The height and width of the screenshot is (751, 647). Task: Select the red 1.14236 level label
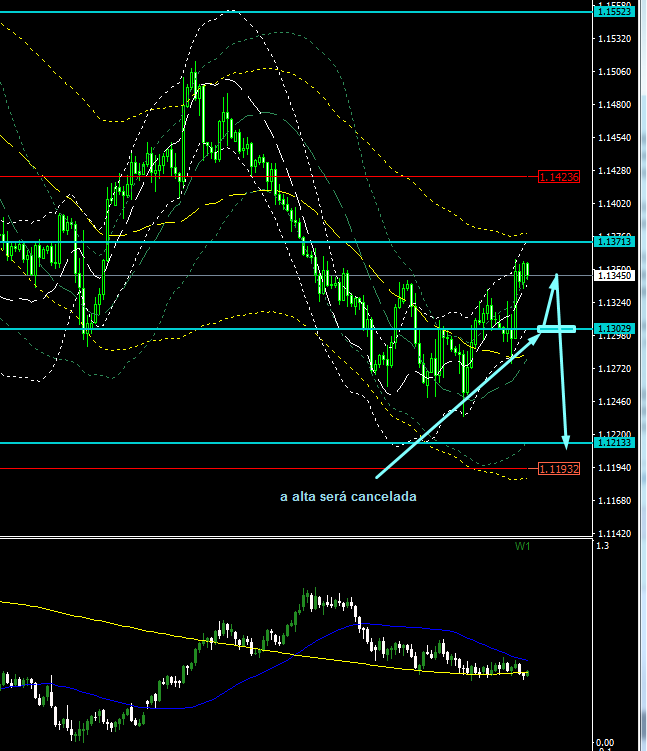point(559,177)
